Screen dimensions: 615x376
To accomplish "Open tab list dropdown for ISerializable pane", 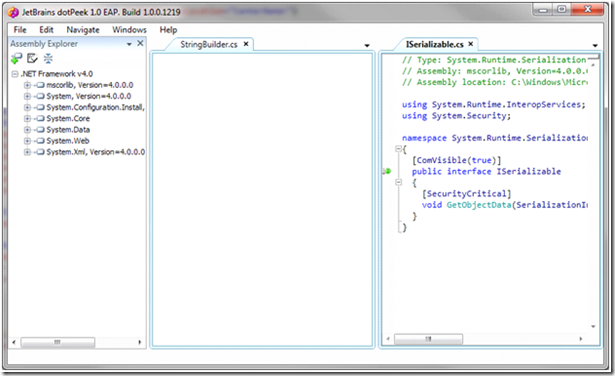I will point(595,45).
